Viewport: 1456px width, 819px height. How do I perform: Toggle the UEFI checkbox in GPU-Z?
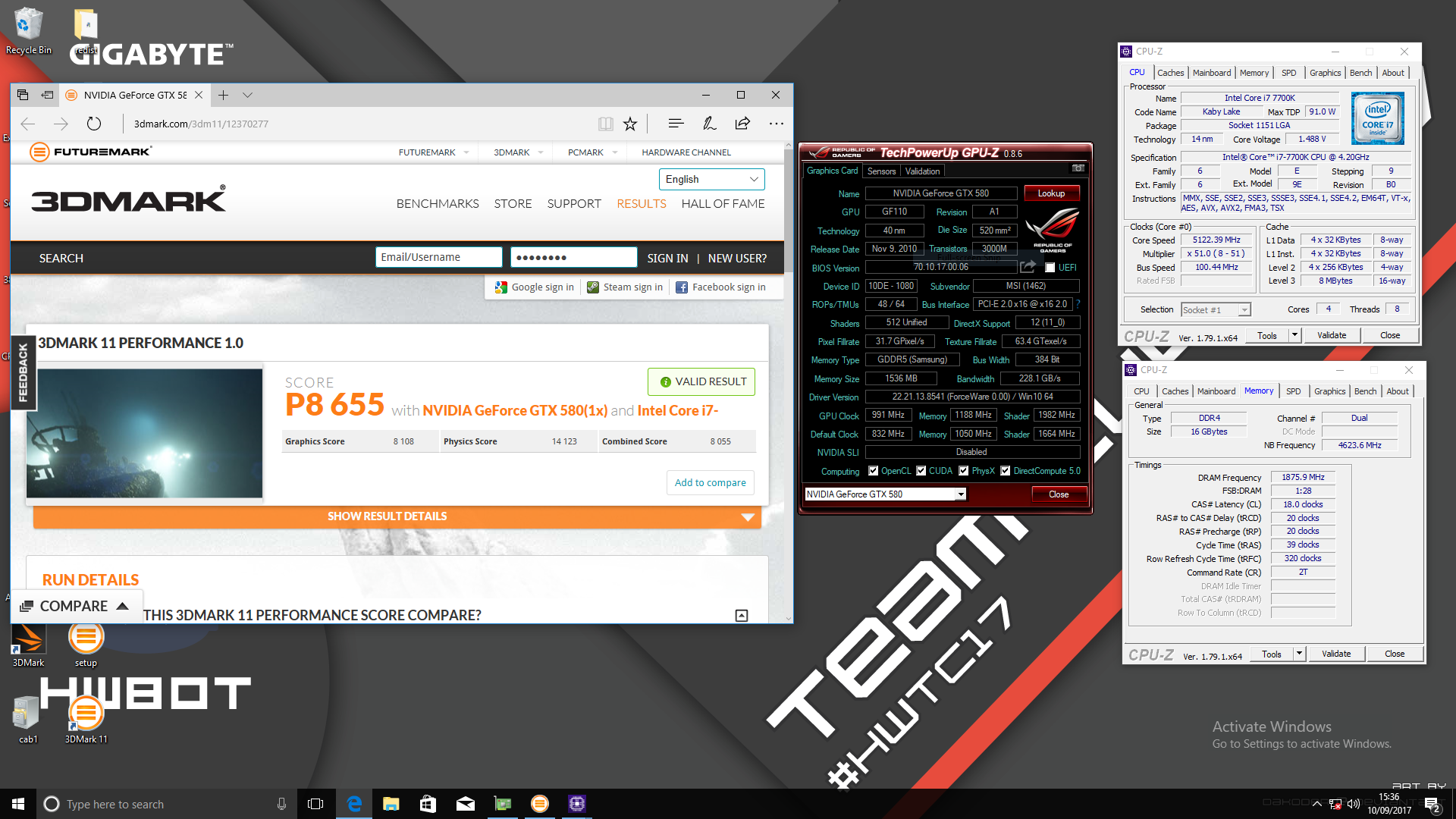[1050, 268]
